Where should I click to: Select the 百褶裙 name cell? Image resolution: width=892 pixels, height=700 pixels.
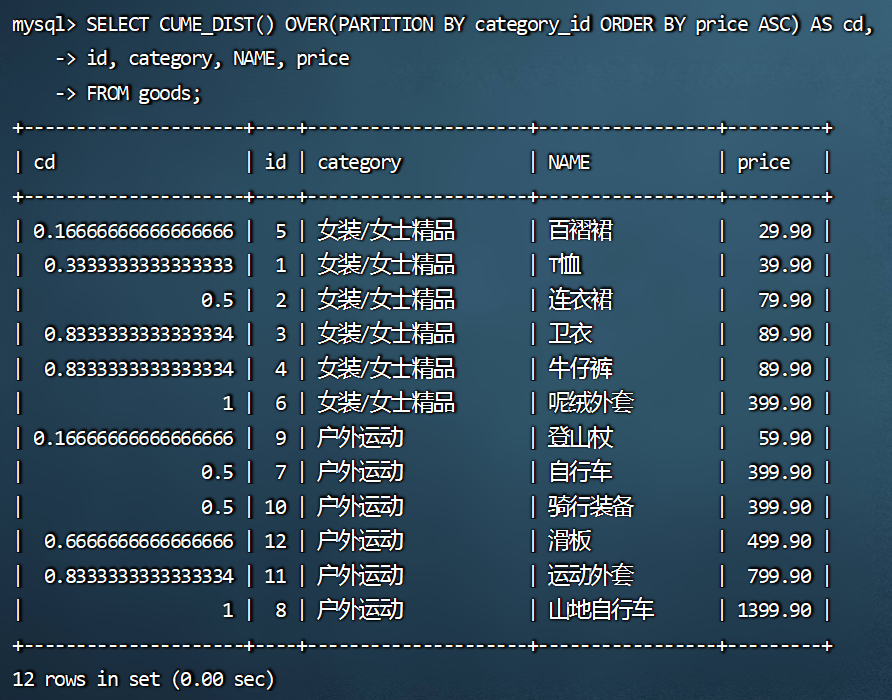[x=580, y=231]
